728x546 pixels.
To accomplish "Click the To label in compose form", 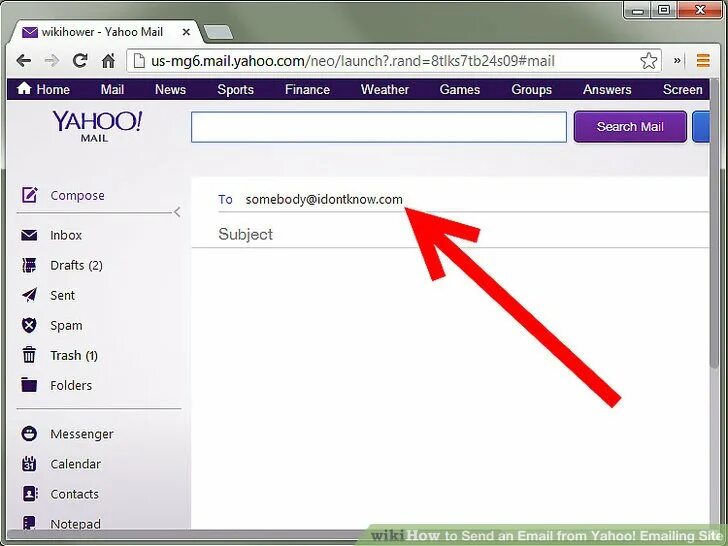I will pyautogui.click(x=225, y=199).
